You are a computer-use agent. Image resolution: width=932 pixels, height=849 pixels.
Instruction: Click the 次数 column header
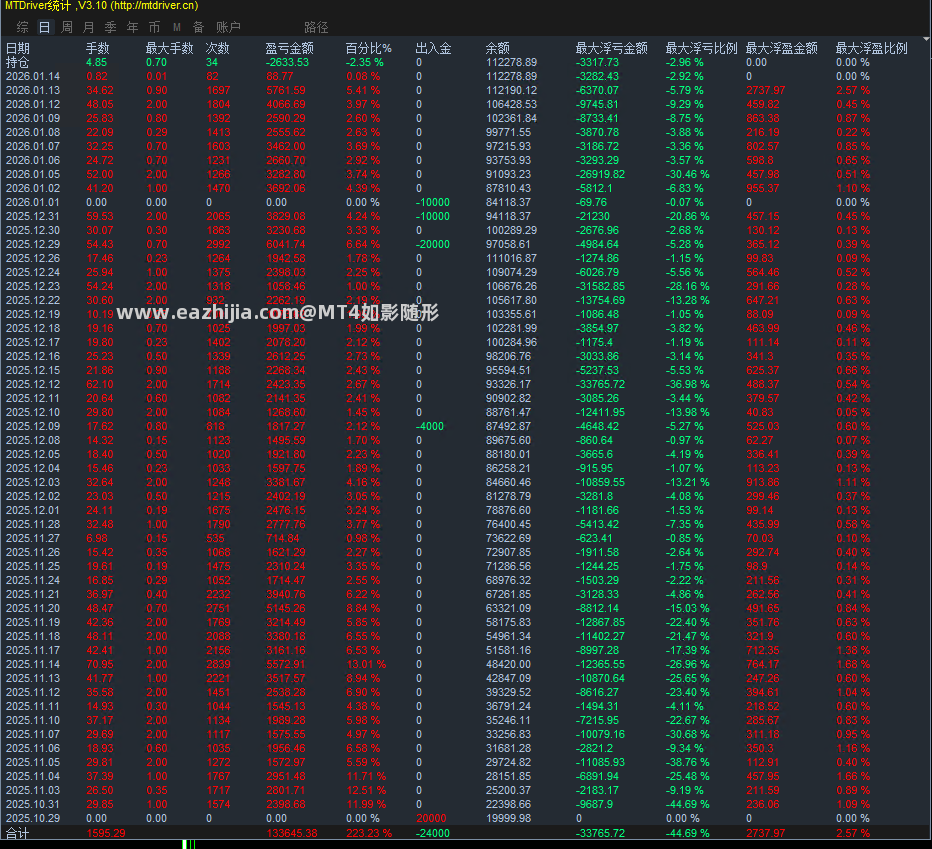tap(218, 48)
